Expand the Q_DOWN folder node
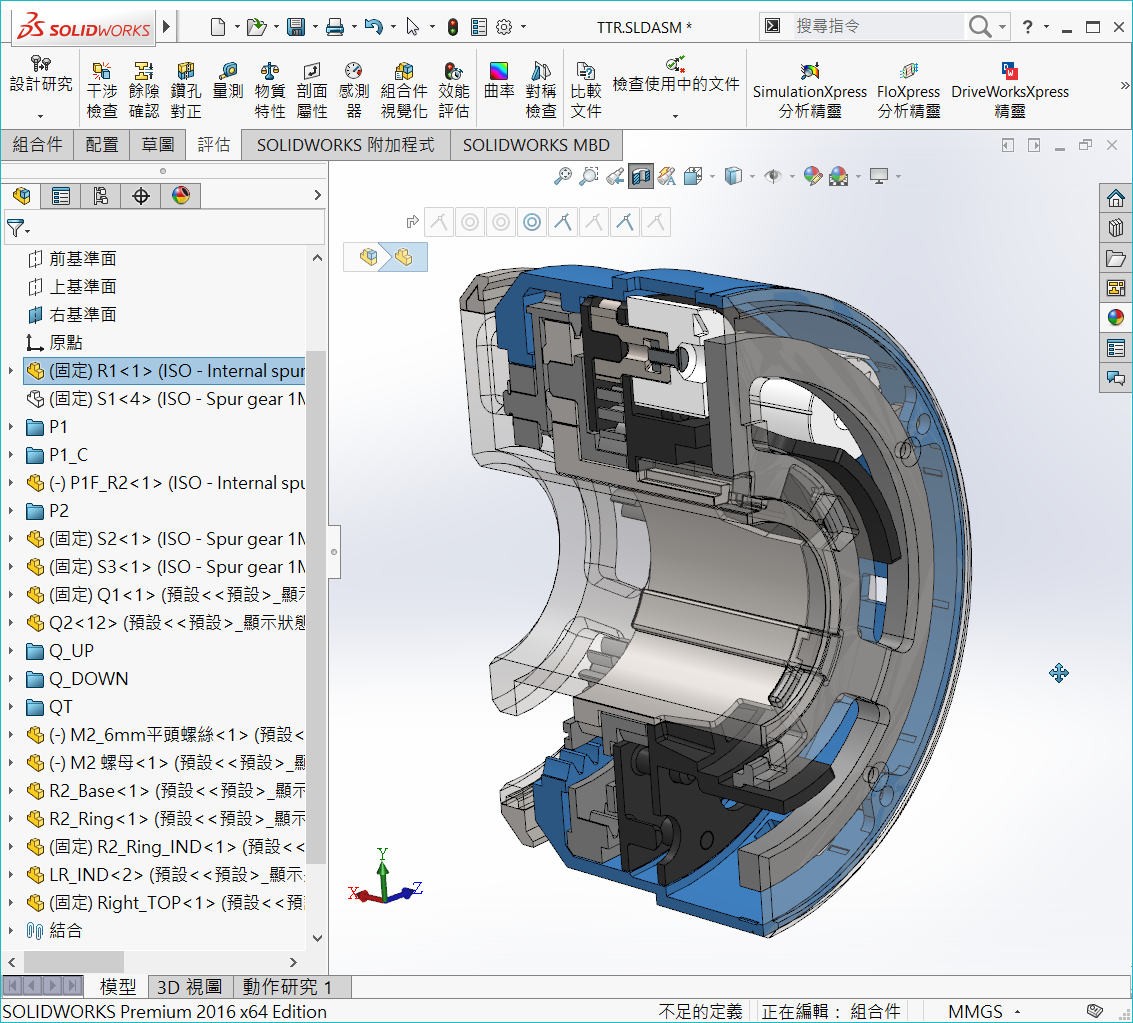1133x1023 pixels. coord(11,679)
